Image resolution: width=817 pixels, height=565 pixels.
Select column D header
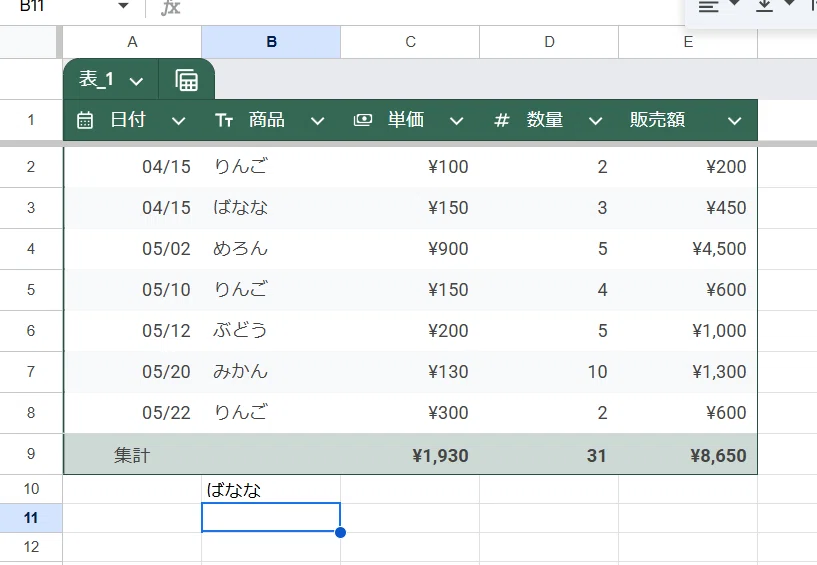pyautogui.click(x=549, y=42)
